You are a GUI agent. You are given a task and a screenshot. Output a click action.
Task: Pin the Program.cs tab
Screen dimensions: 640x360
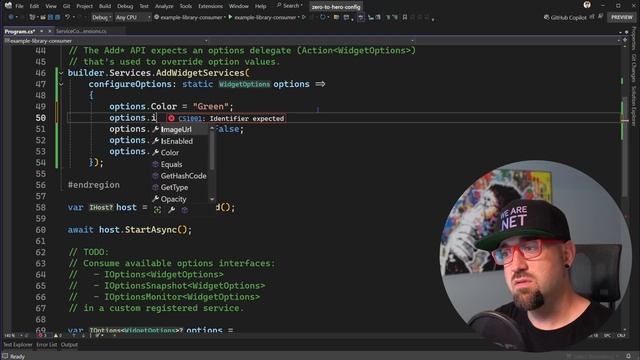pyautogui.click(x=42, y=31)
